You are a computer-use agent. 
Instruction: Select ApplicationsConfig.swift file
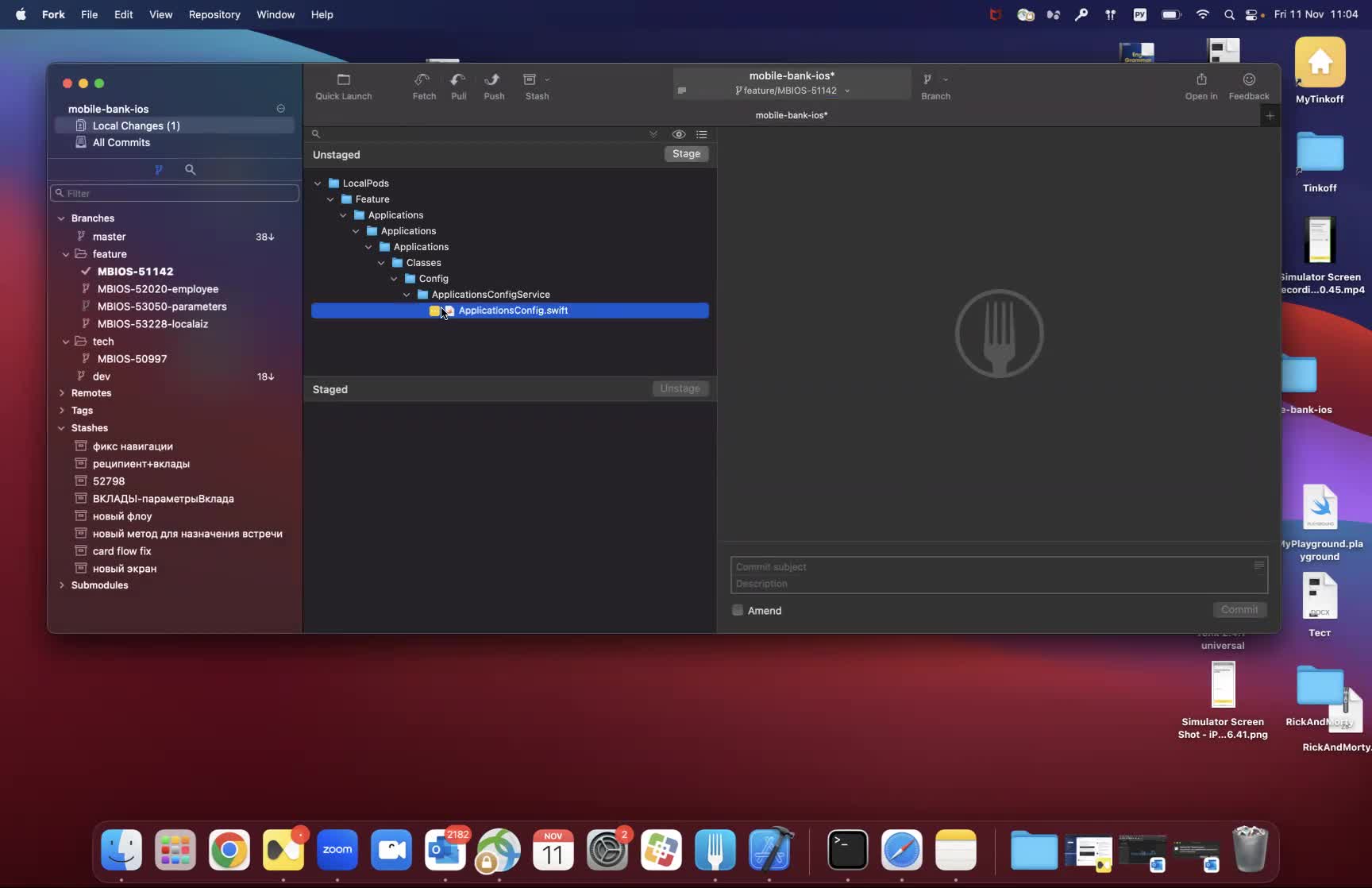tap(510, 311)
